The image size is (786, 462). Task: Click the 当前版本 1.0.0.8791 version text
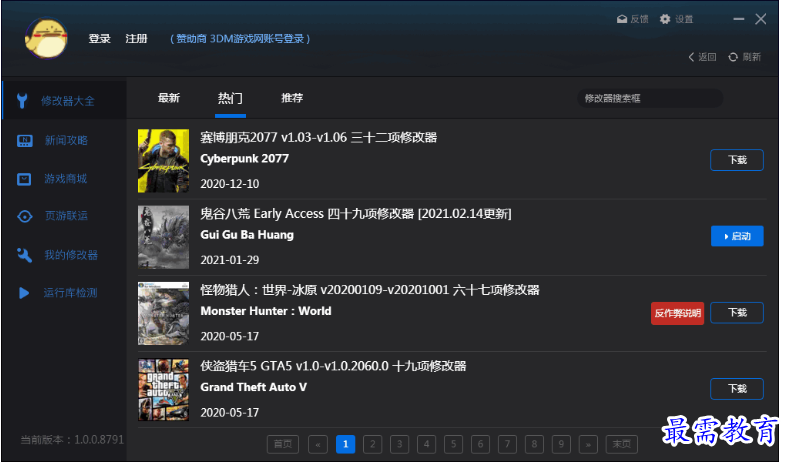click(72, 440)
